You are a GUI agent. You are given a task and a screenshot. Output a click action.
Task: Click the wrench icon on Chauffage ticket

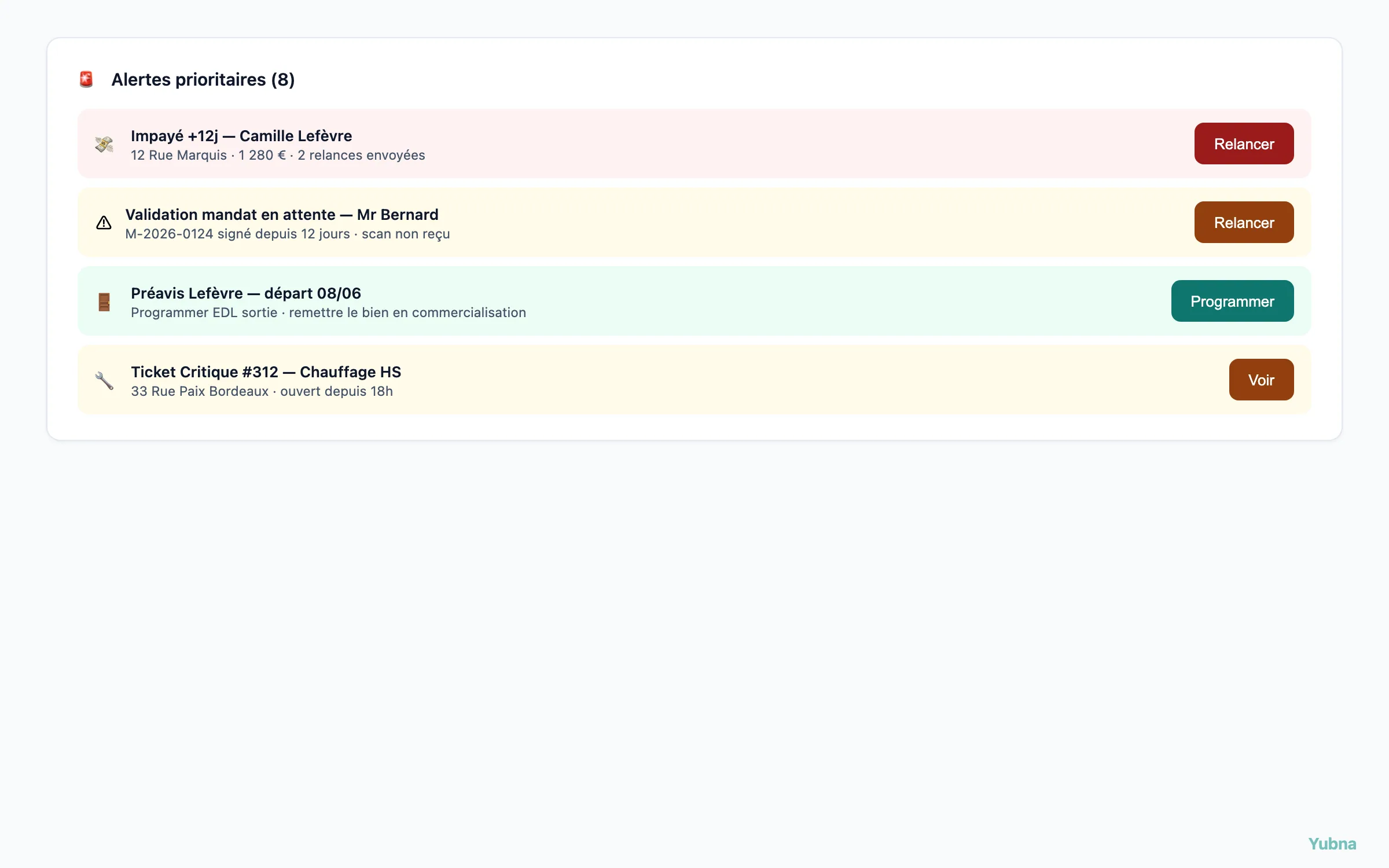[104, 380]
